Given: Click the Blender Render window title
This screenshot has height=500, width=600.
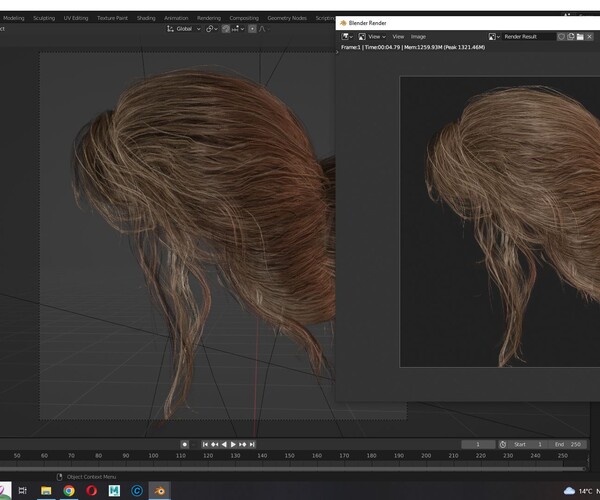Looking at the screenshot, I should pyautogui.click(x=367, y=23).
